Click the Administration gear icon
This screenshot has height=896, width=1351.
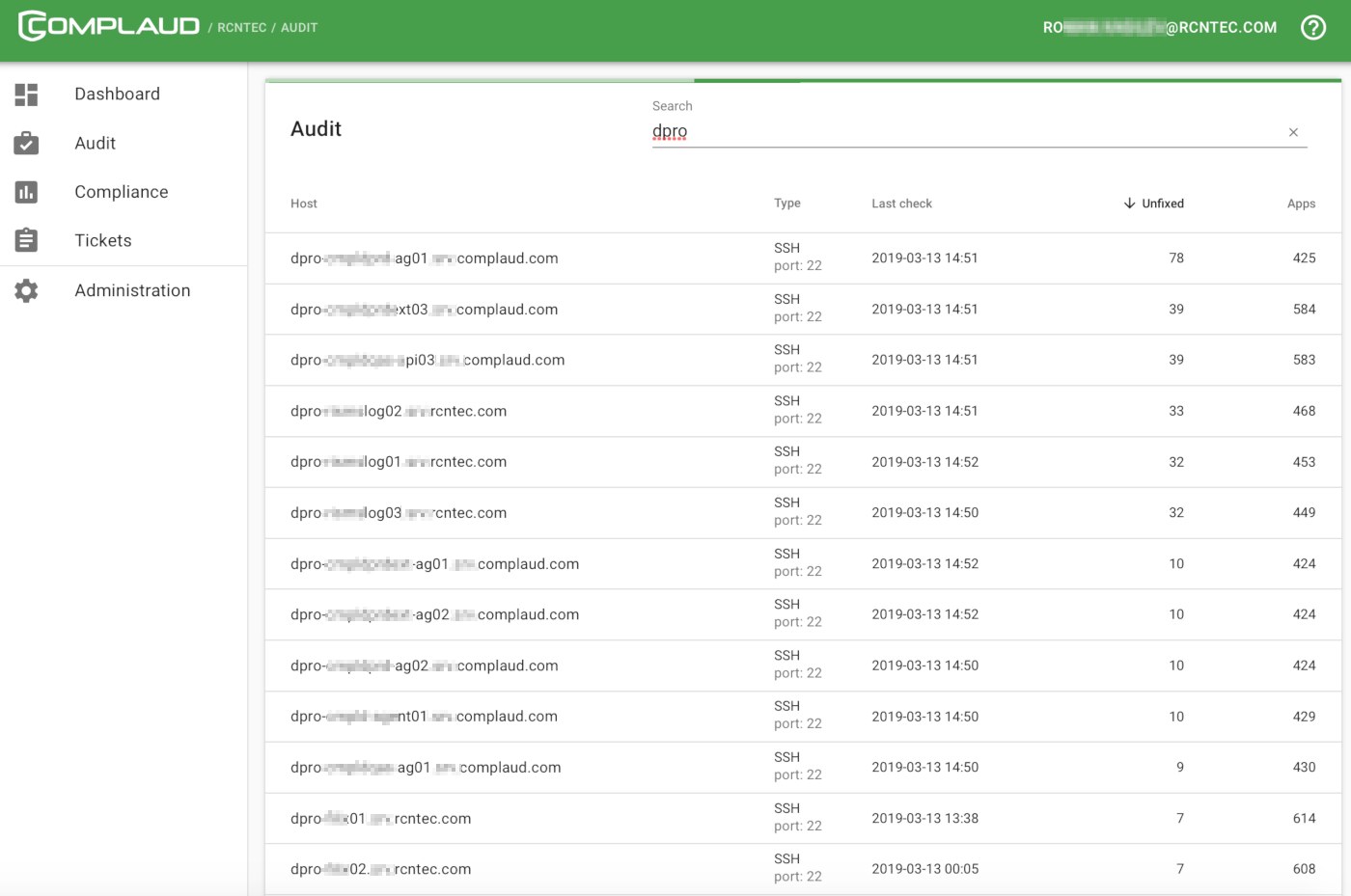(26, 290)
